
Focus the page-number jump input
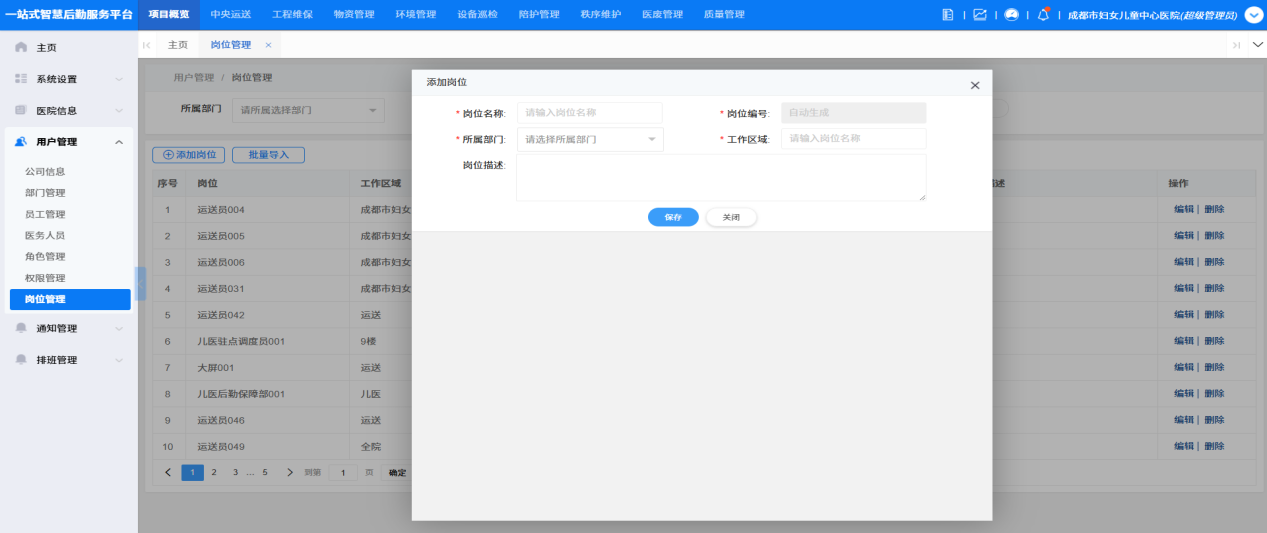[343, 473]
